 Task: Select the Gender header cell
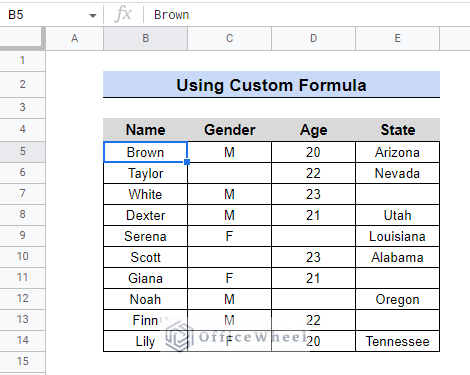(x=229, y=130)
